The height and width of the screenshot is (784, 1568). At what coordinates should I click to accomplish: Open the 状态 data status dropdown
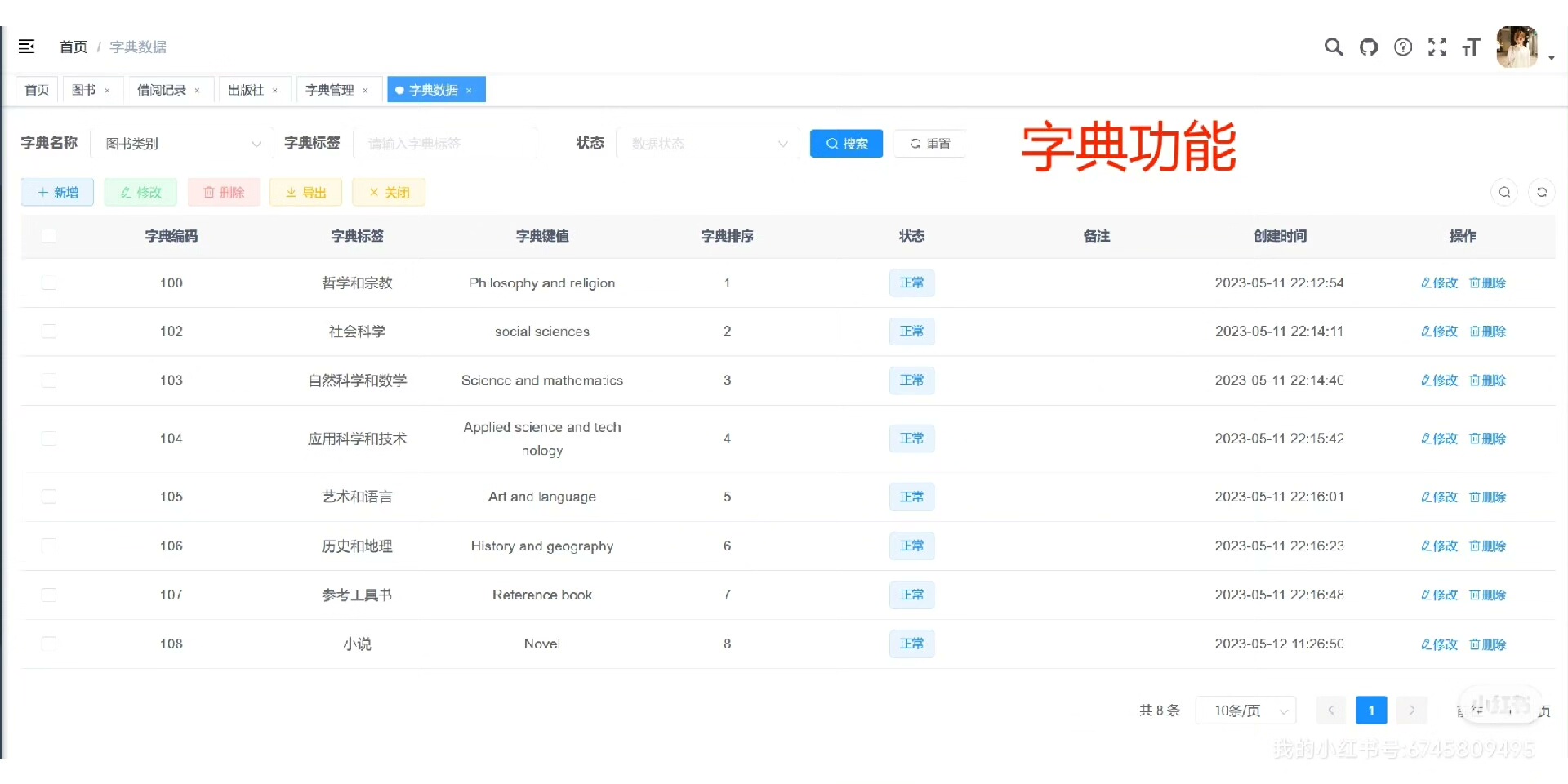click(707, 144)
